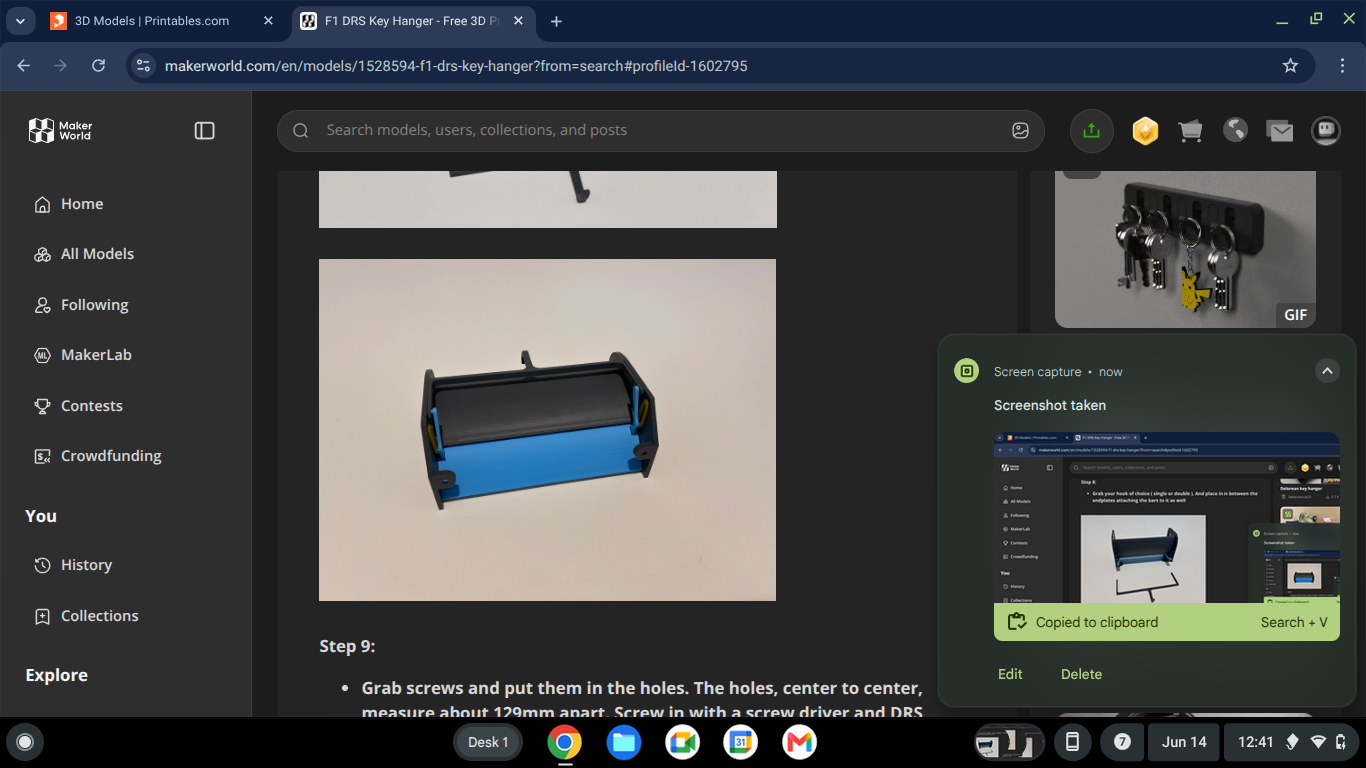Click Edit on the screenshot notification

click(x=1010, y=674)
